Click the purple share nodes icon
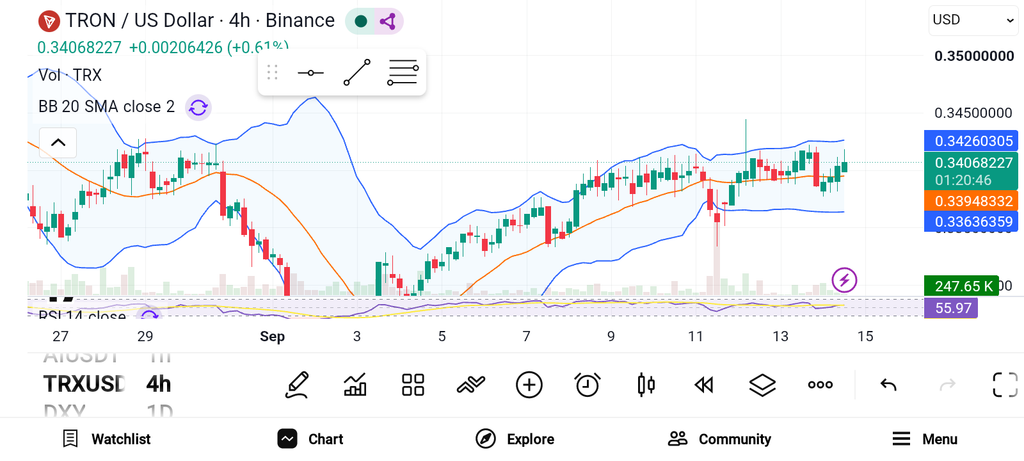The image size is (1024, 461). (389, 22)
